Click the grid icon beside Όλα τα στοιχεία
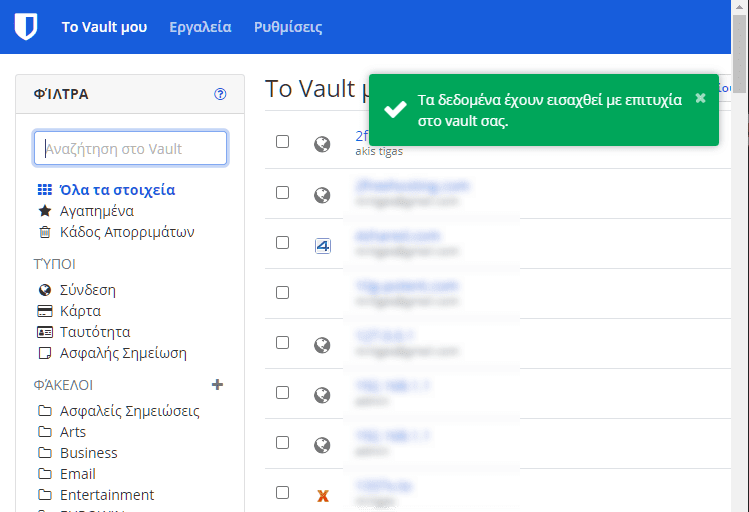 [45, 190]
